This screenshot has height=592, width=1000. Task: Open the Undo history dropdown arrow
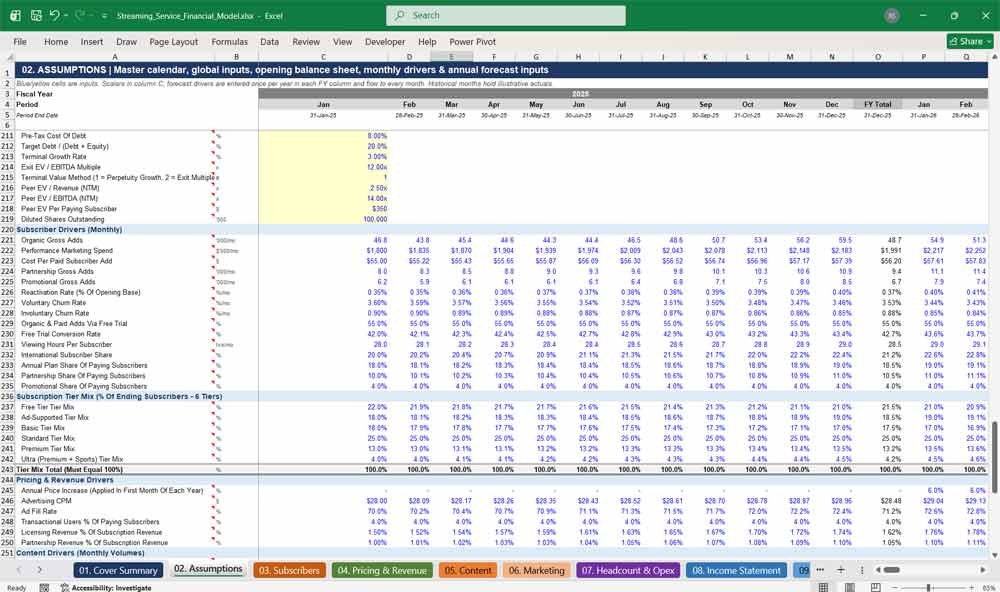[66, 15]
